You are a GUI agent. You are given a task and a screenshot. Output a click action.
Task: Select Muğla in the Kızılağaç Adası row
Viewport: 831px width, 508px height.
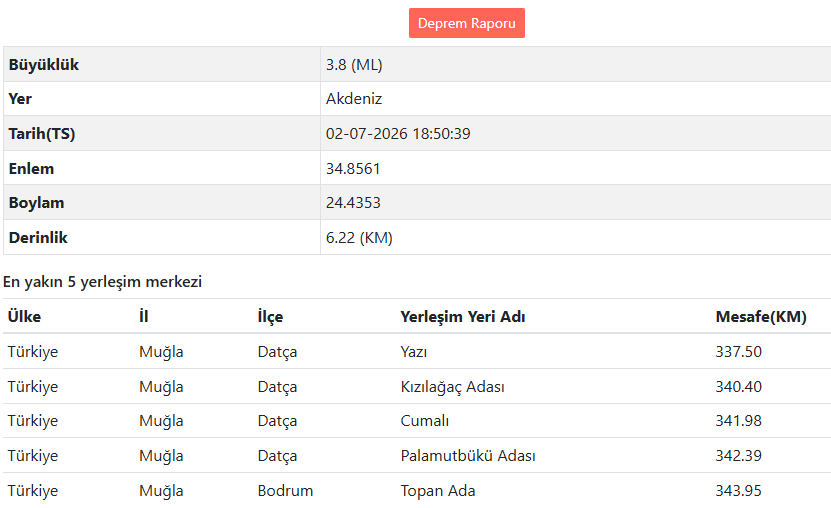pos(161,387)
